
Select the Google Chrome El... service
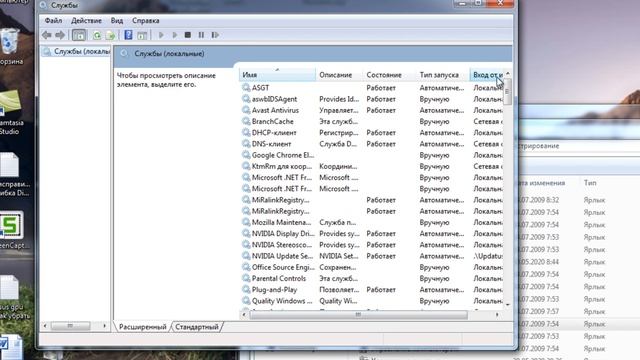click(283, 155)
